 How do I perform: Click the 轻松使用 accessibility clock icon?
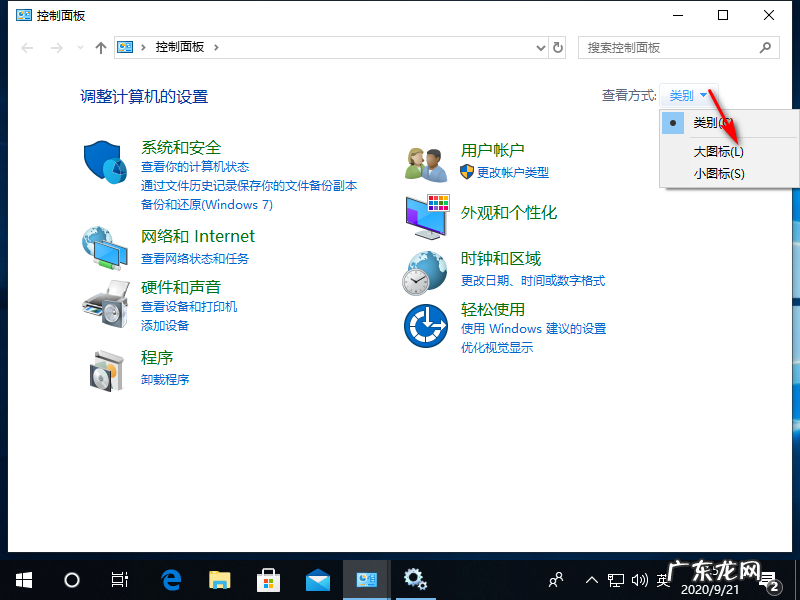pos(425,325)
